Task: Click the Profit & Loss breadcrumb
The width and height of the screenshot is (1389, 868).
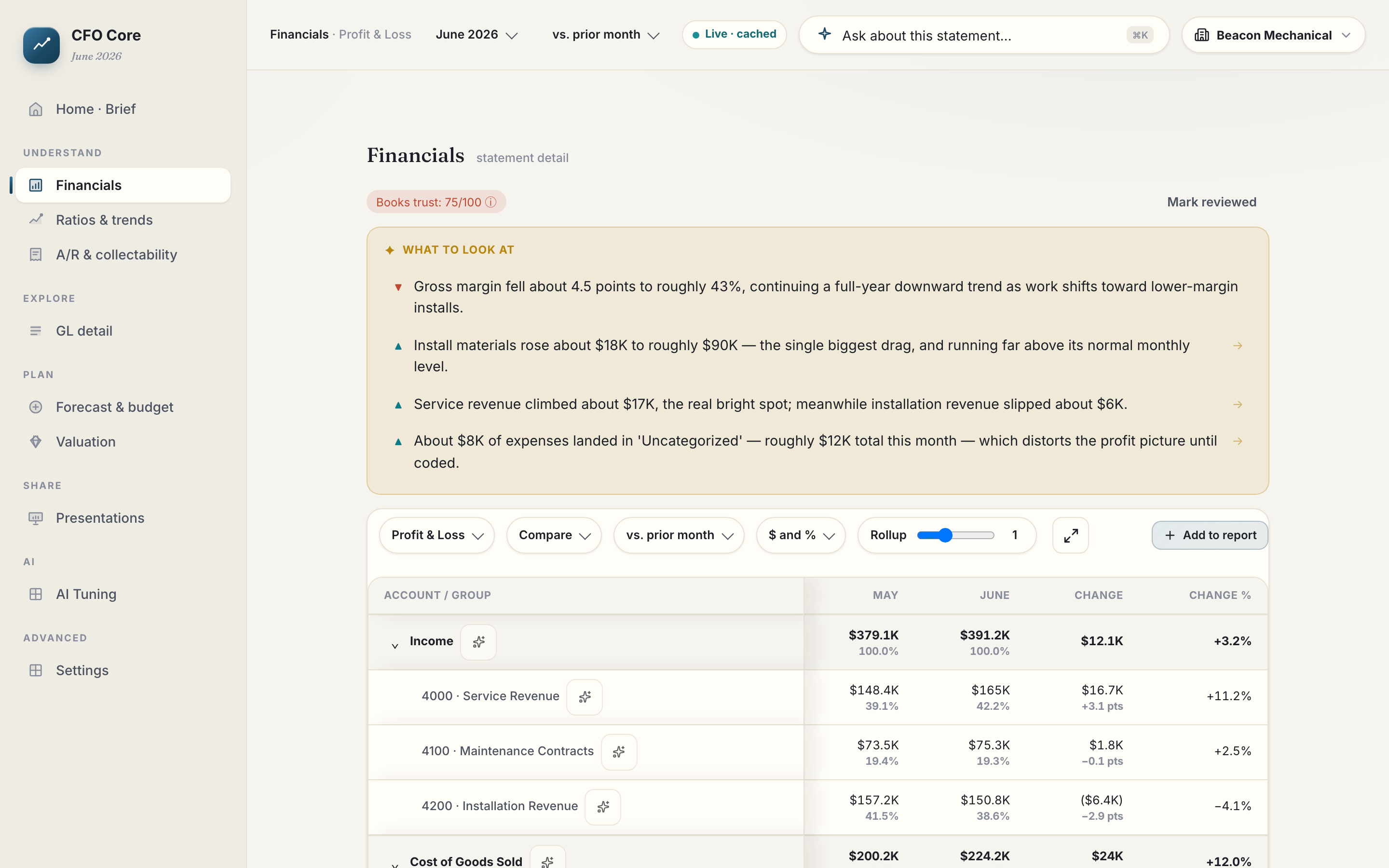Action: pos(375,34)
